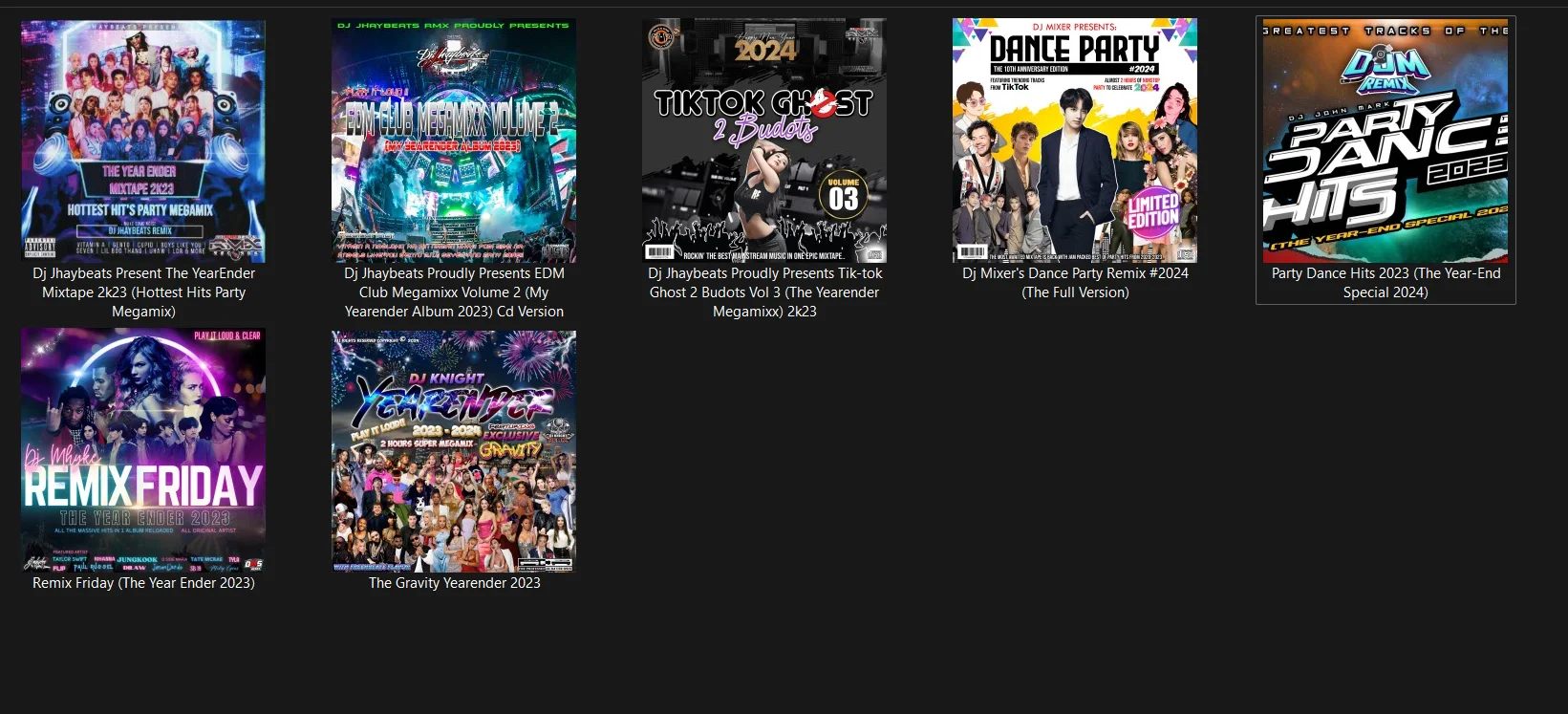The width and height of the screenshot is (1568, 714).
Task: Select Dance Party Remix #2024 album cover
Action: (1075, 141)
